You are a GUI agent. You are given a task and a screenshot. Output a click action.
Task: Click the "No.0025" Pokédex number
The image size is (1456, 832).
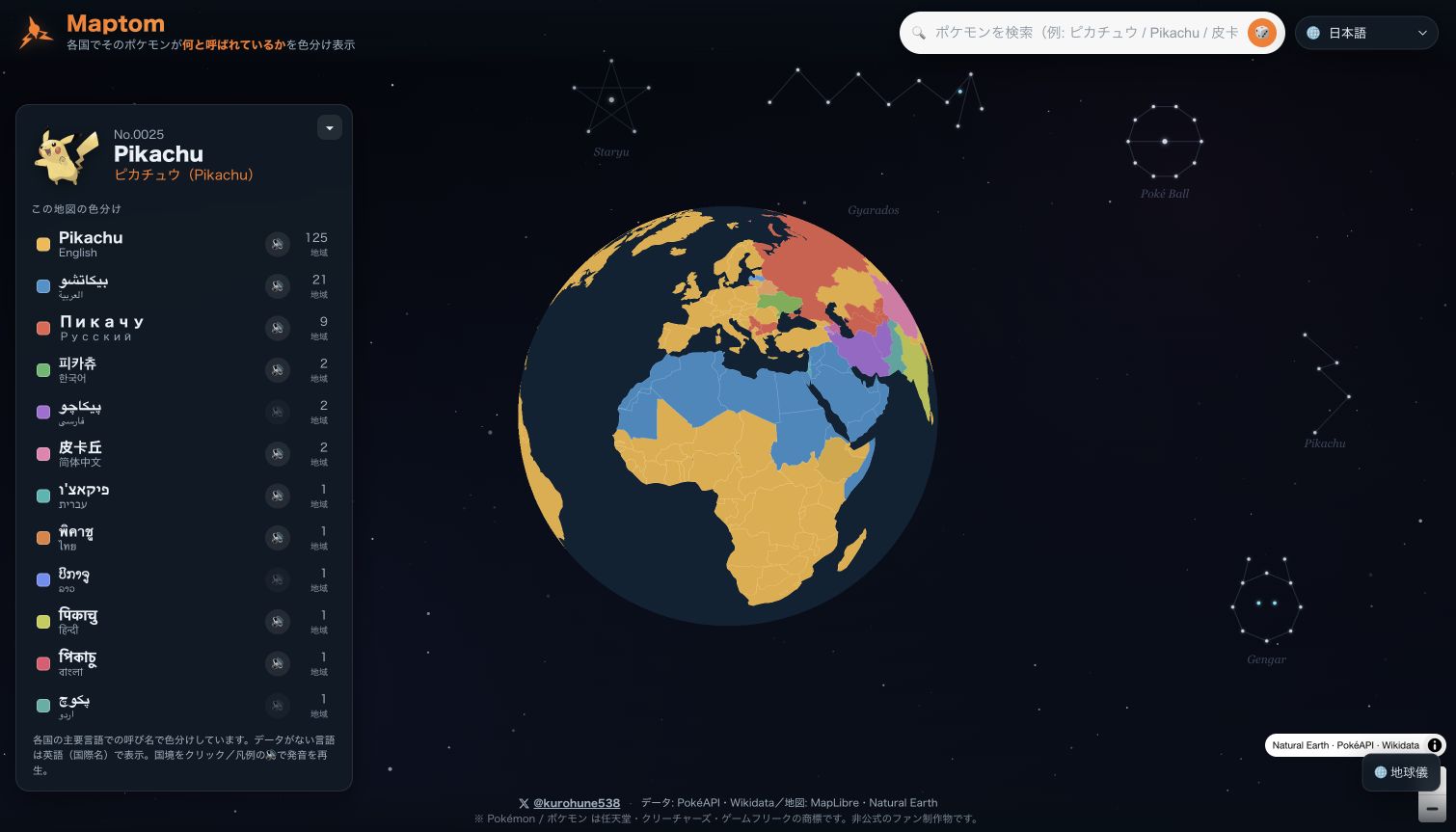[139, 134]
